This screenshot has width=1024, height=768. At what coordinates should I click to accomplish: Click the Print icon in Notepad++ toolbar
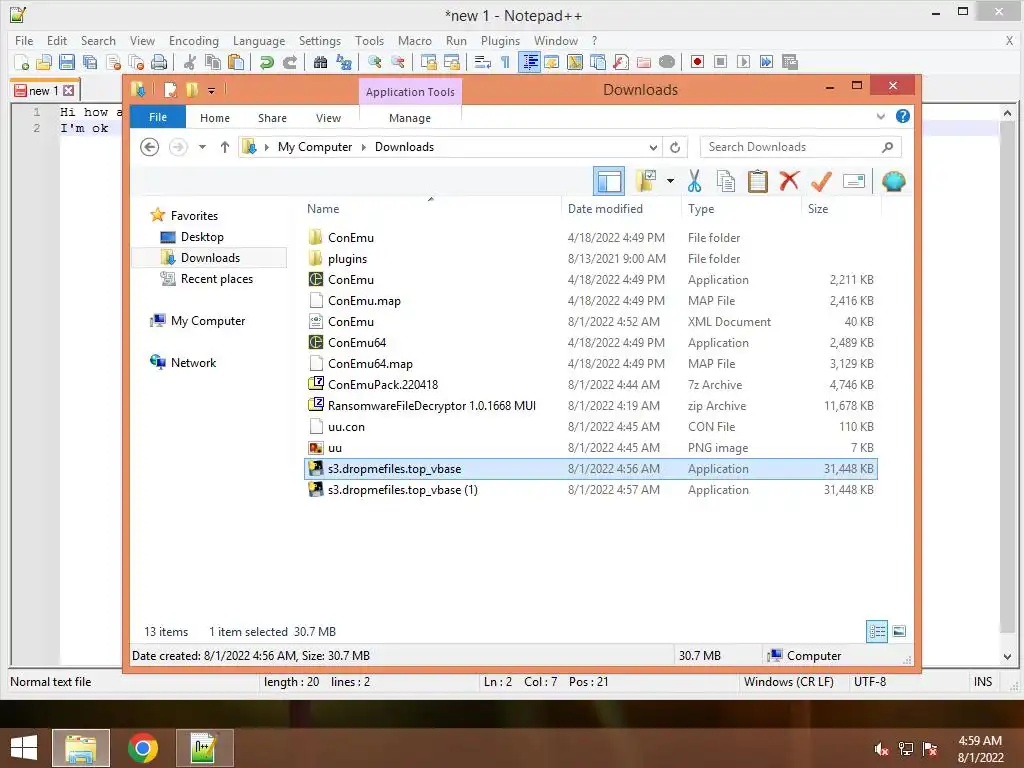pyautogui.click(x=159, y=62)
